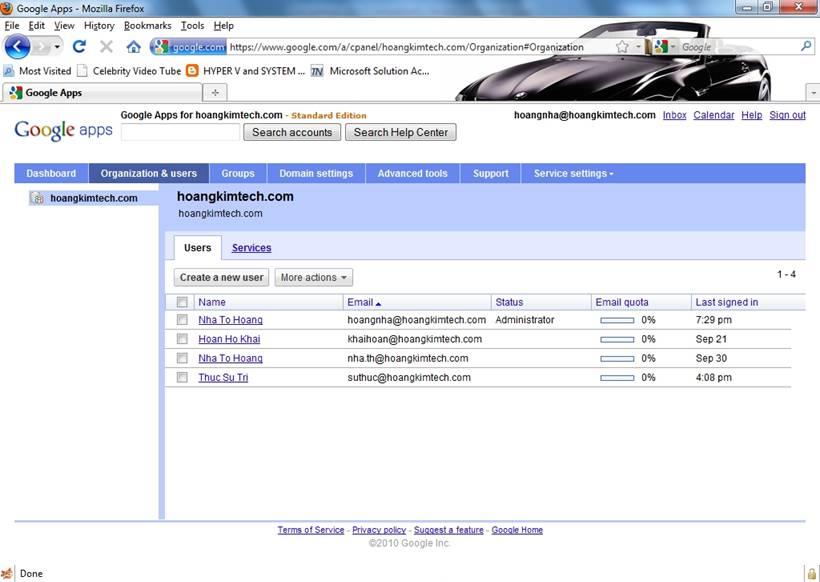The image size is (820, 582).
Task: Open the Tools menu
Action: (192, 26)
